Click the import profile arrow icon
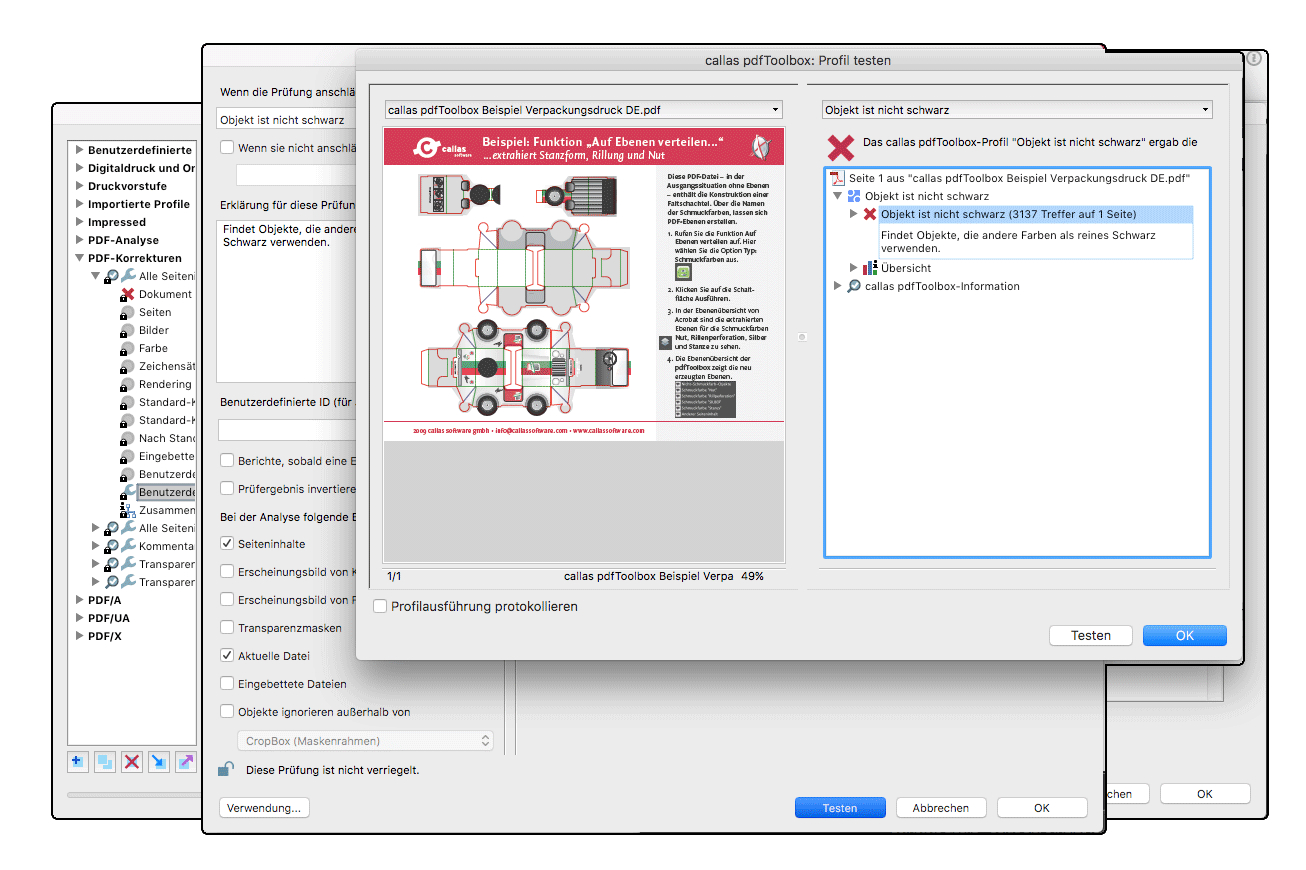 tap(158, 761)
